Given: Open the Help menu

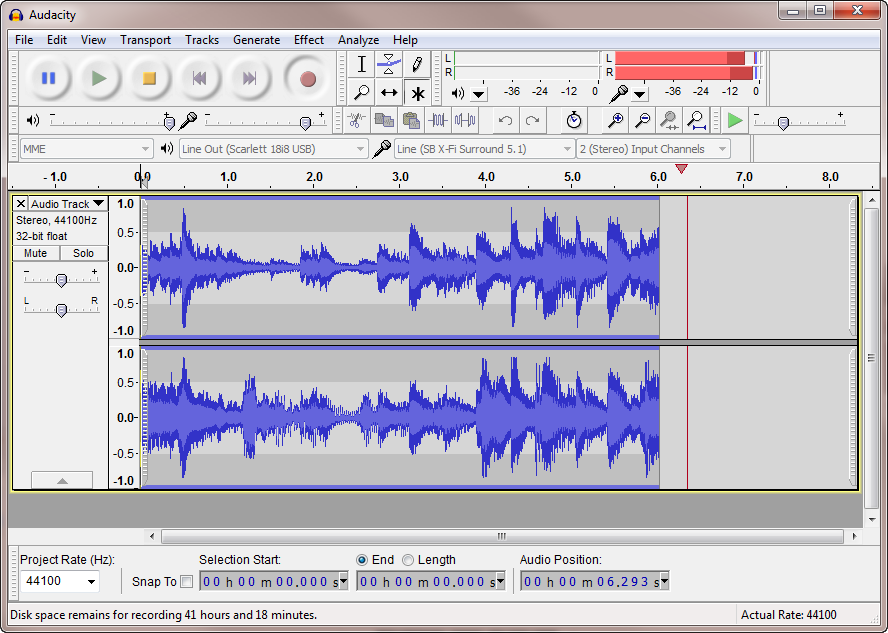Looking at the screenshot, I should (x=405, y=40).
